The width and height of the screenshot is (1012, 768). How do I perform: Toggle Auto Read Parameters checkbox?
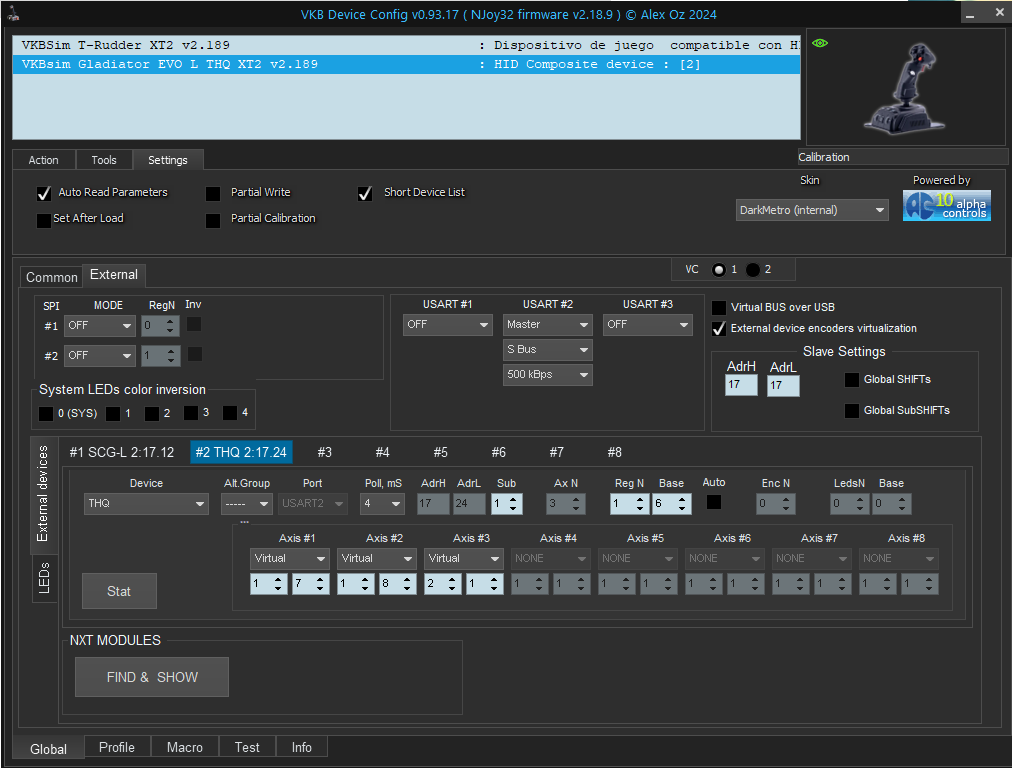[x=44, y=193]
